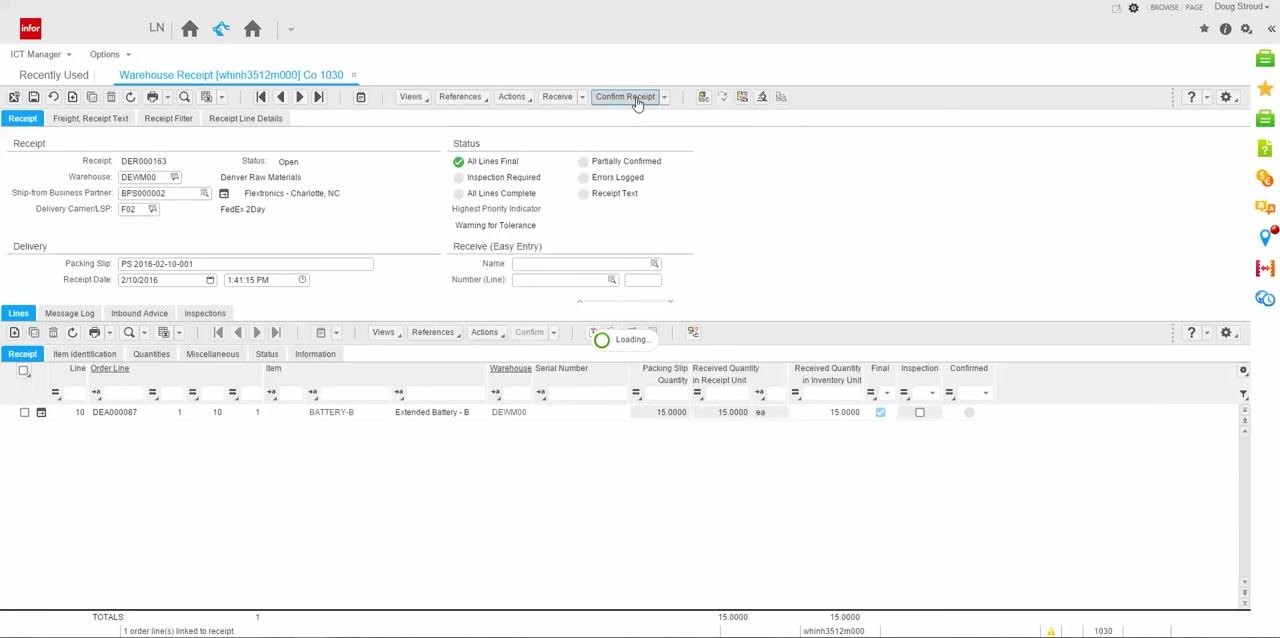Open the Options dropdown menu
1280x638 pixels.
coord(110,54)
